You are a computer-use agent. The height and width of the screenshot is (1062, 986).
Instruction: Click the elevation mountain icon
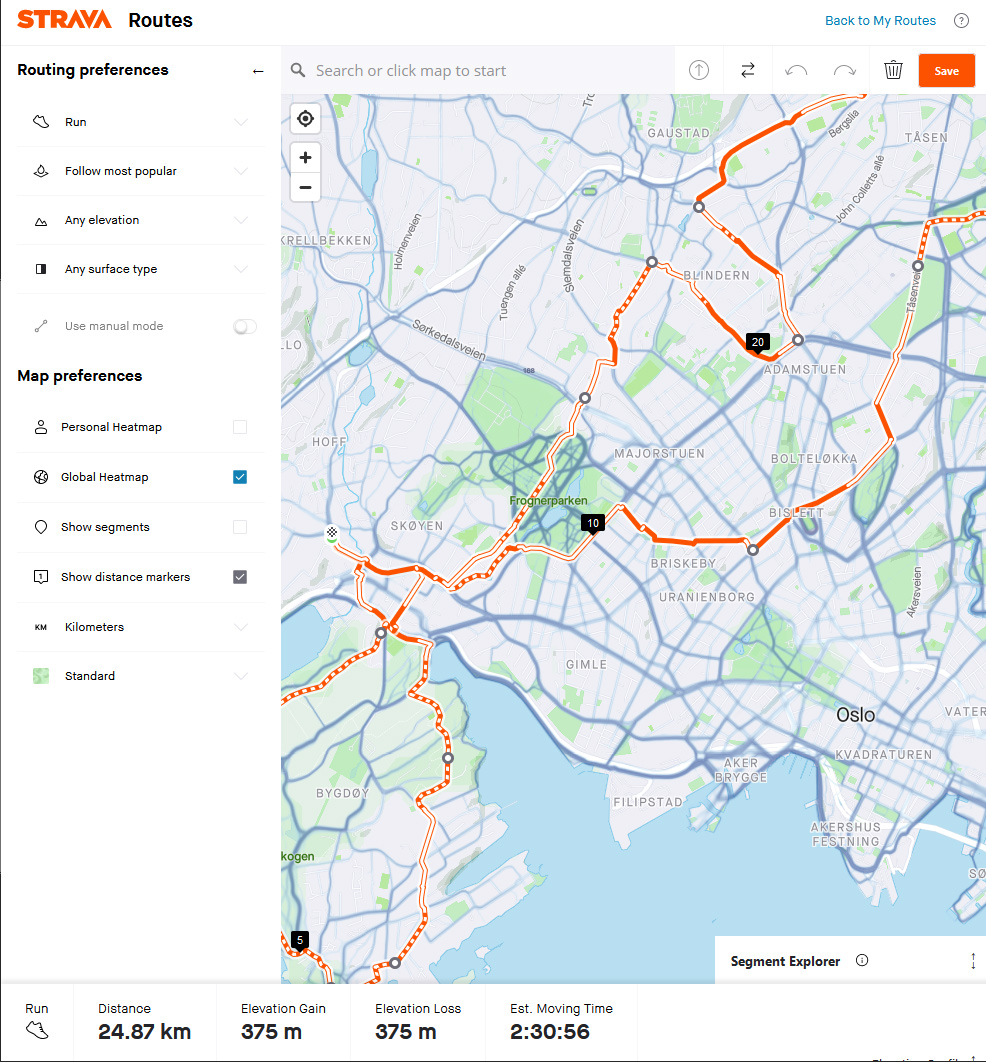tap(41, 221)
